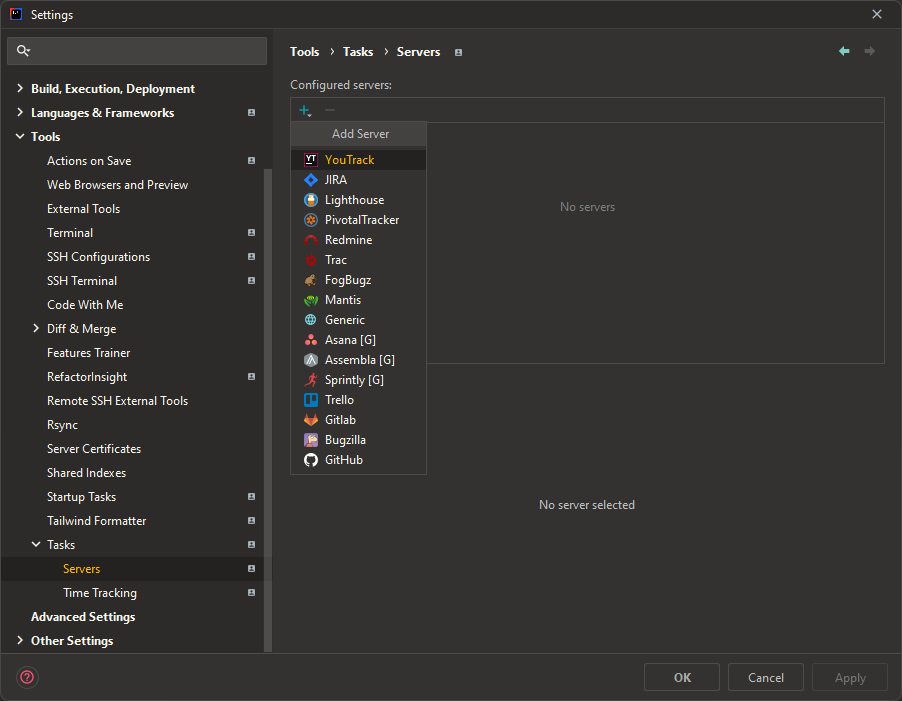Click the add server plus icon
This screenshot has height=701, width=902.
(x=305, y=110)
